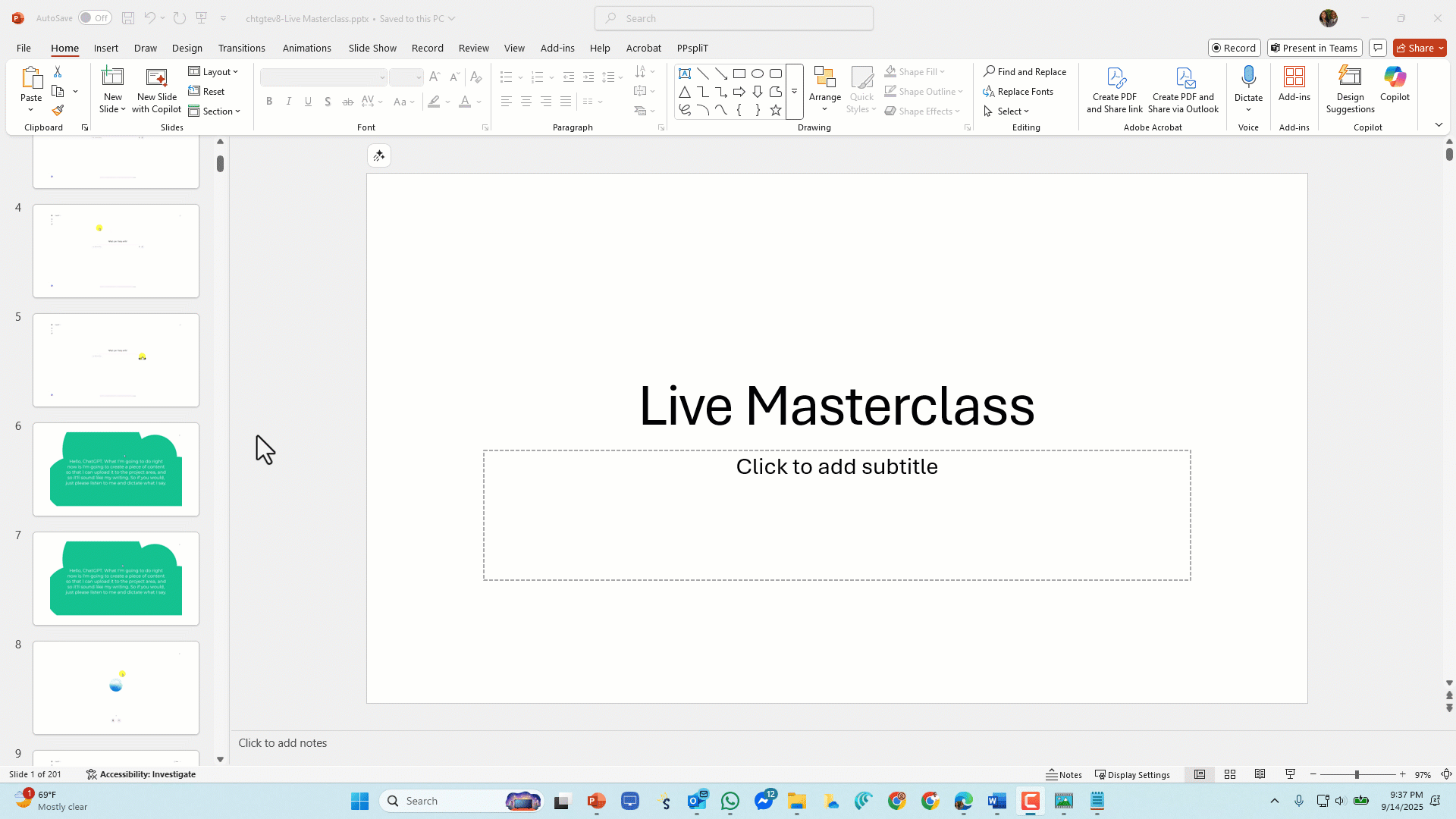Switch to Reading View
The width and height of the screenshot is (1456, 819).
1260,774
